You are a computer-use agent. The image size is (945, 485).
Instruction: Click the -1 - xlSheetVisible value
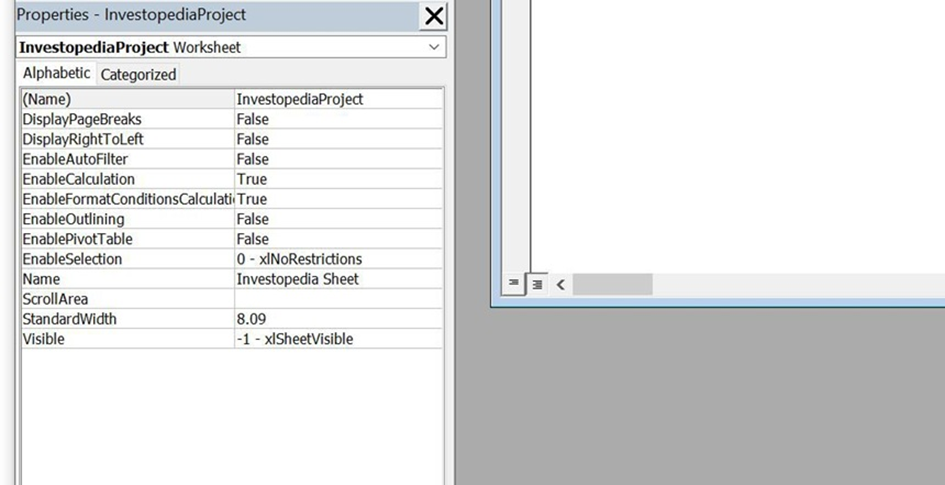338,339
